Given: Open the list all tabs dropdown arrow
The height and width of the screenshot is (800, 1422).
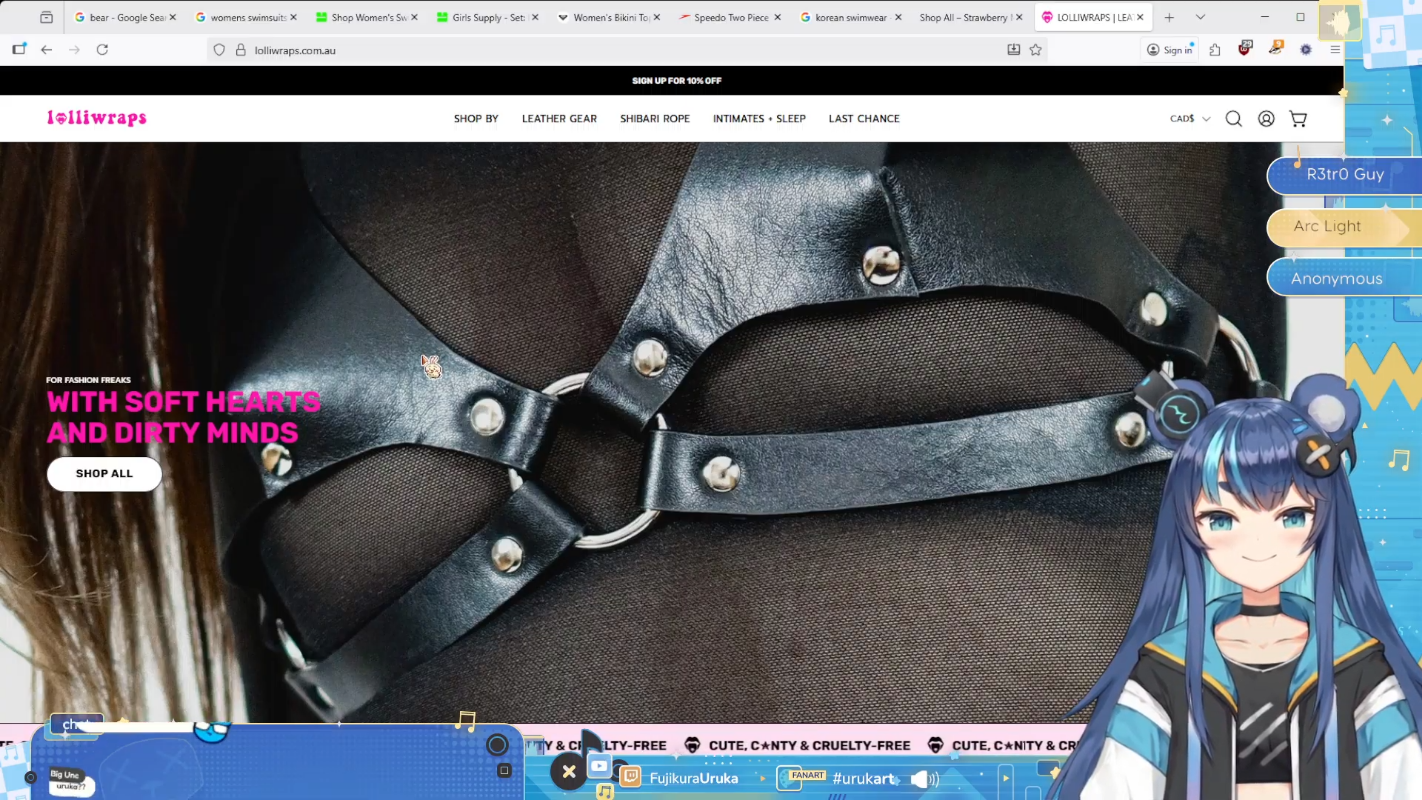Looking at the screenshot, I should pos(1200,17).
